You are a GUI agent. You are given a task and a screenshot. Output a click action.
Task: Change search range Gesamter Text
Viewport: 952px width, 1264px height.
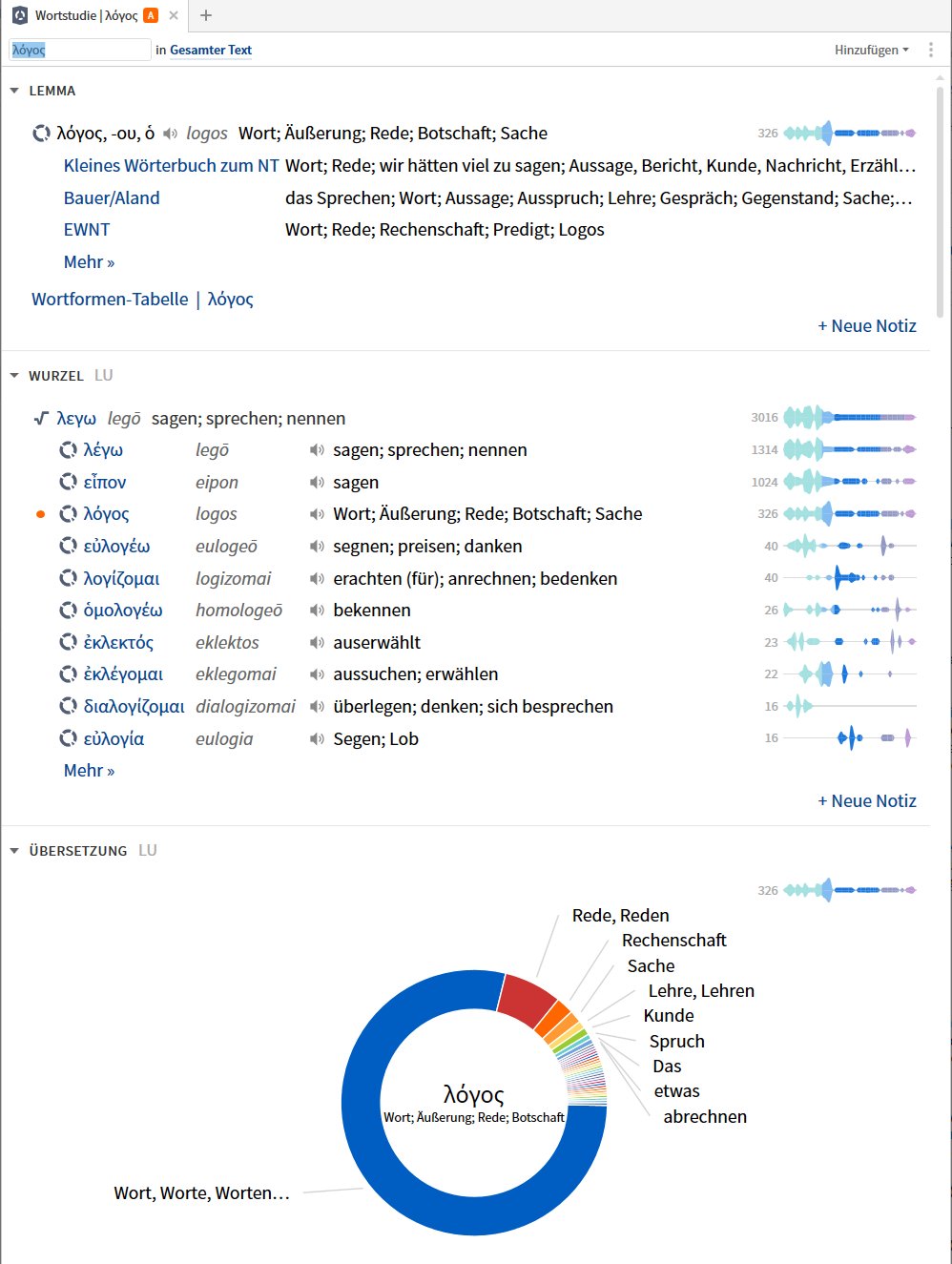point(211,50)
